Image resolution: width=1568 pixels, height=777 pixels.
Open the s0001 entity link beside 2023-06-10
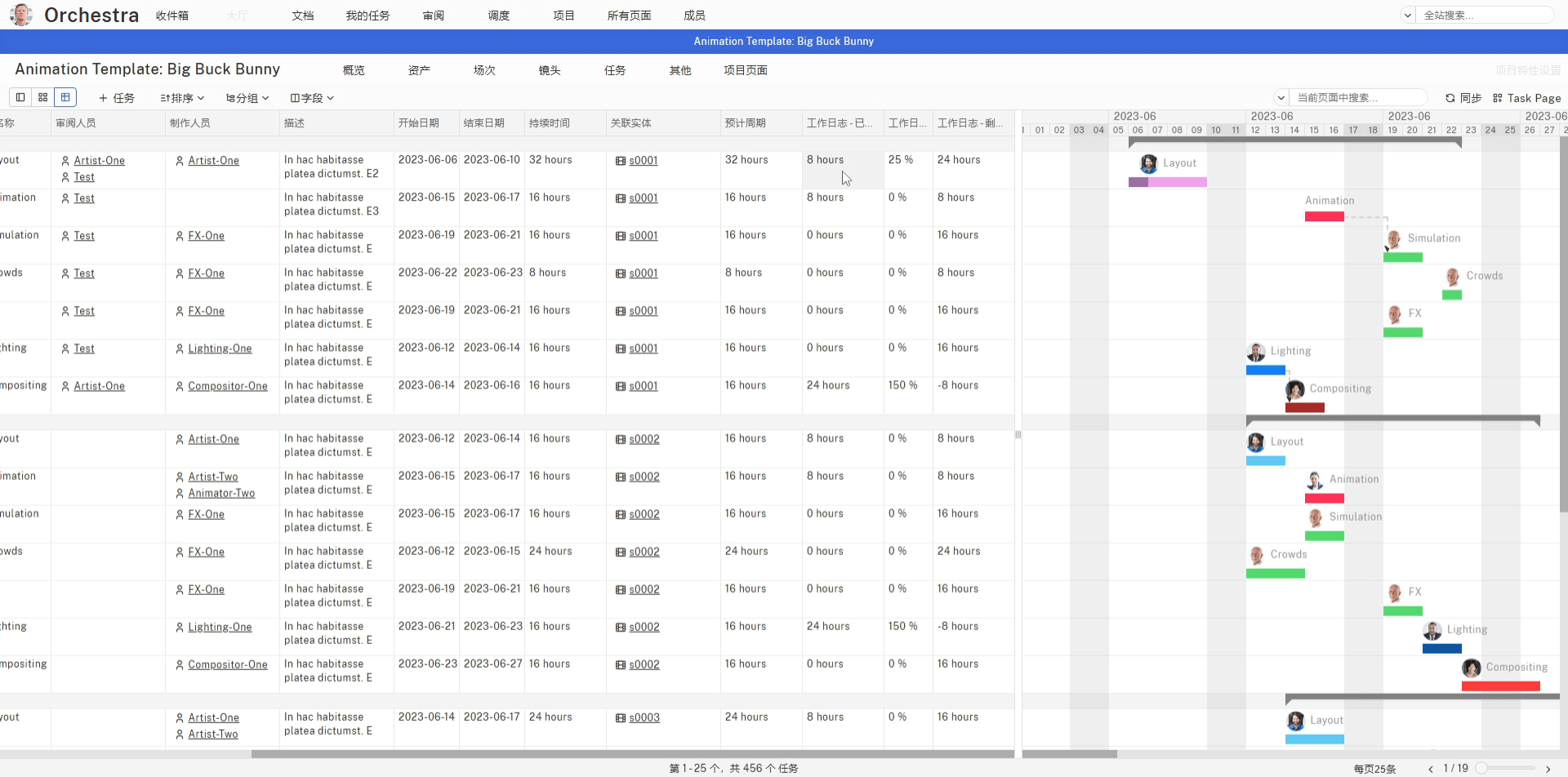(x=644, y=161)
